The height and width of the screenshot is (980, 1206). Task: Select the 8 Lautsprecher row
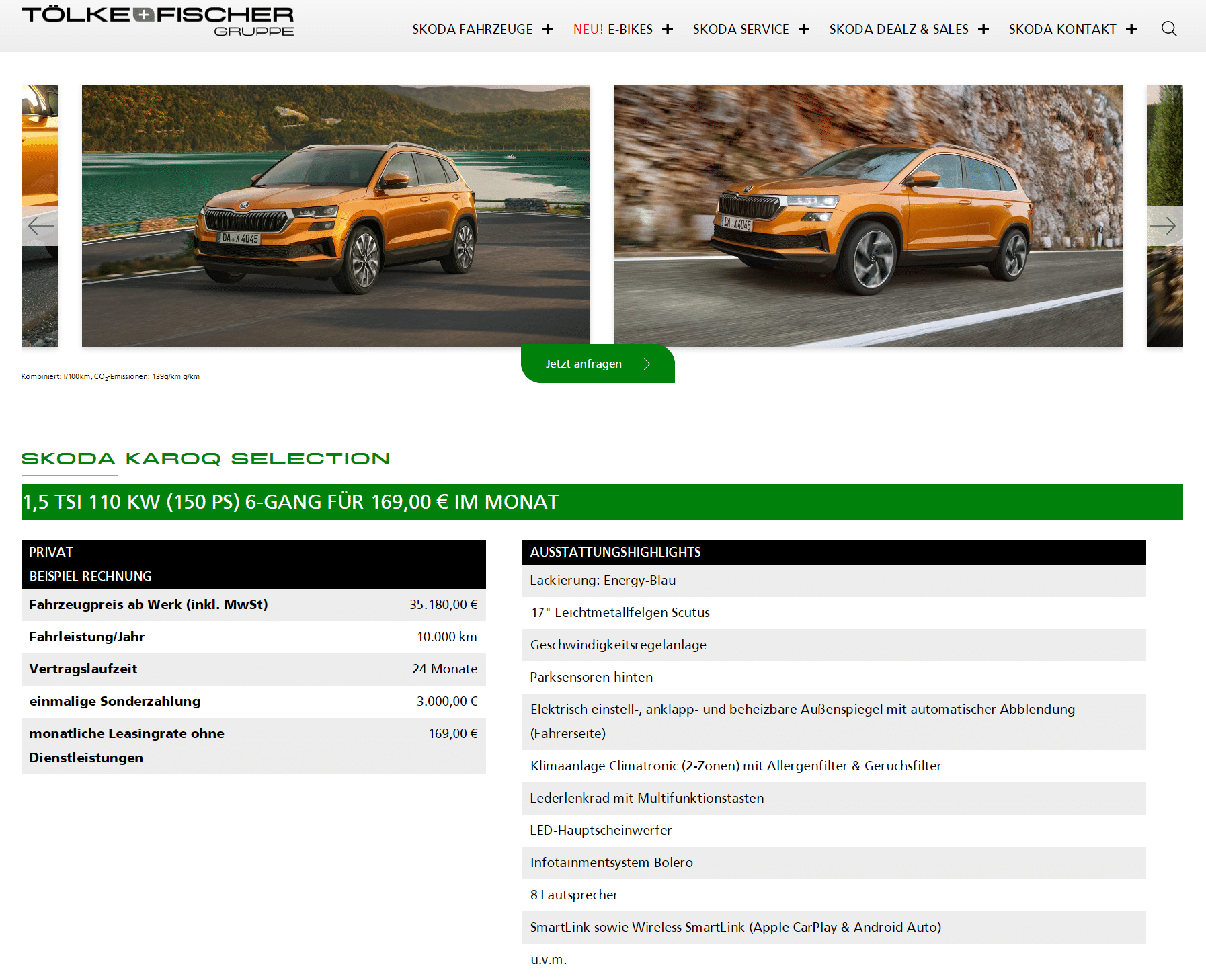(834, 895)
